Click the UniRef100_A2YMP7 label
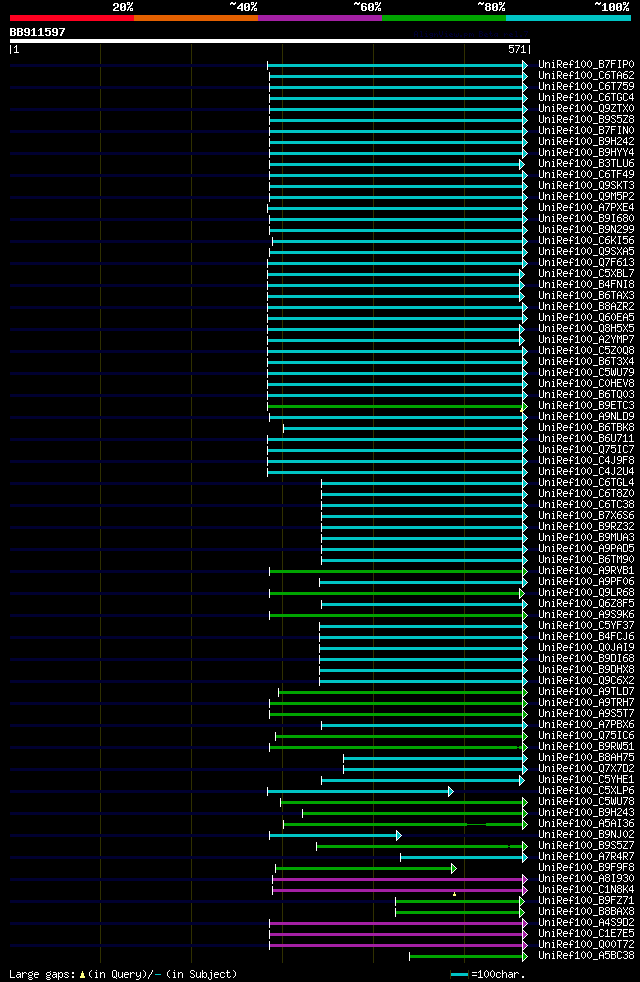This screenshot has width=640, height=982. tap(586, 339)
